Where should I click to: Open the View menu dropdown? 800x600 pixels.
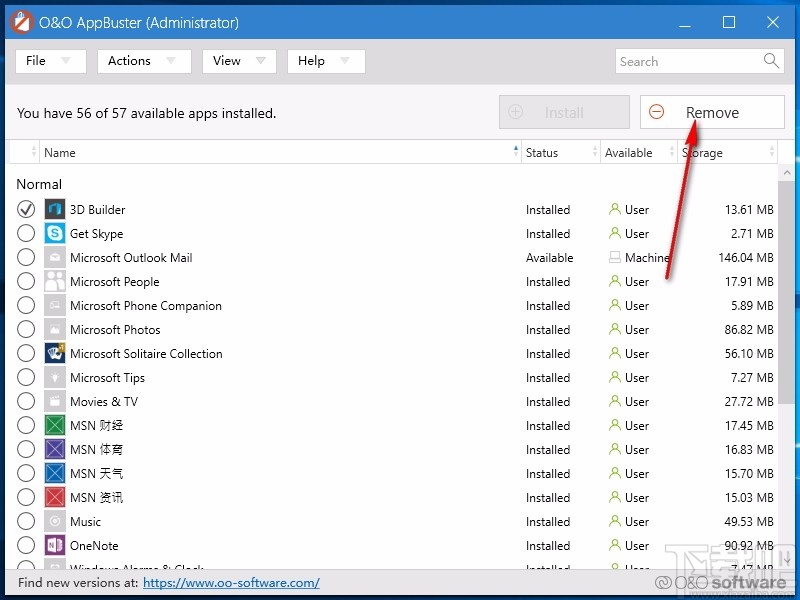[x=238, y=61]
